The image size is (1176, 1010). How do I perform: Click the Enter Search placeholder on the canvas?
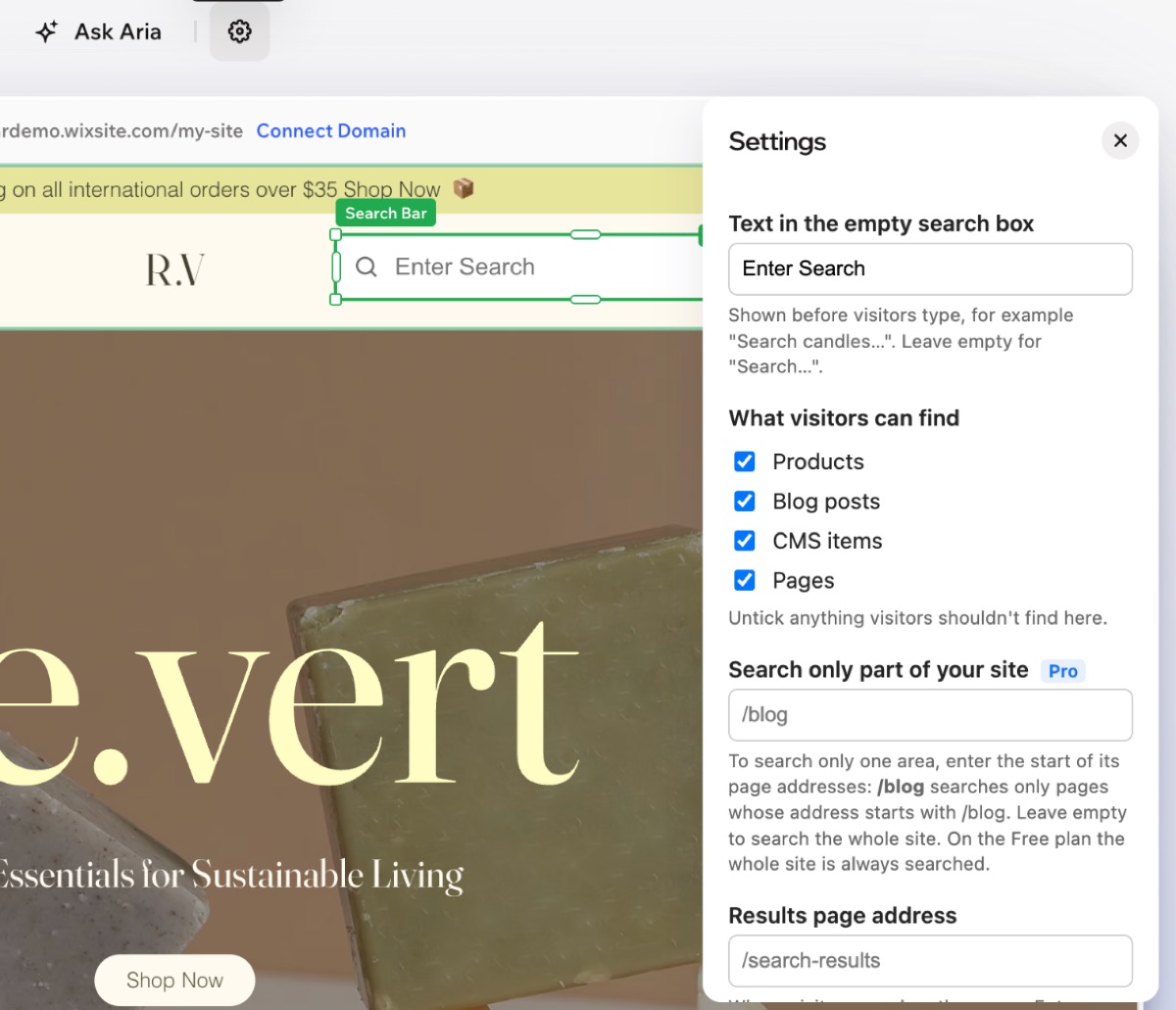465,266
